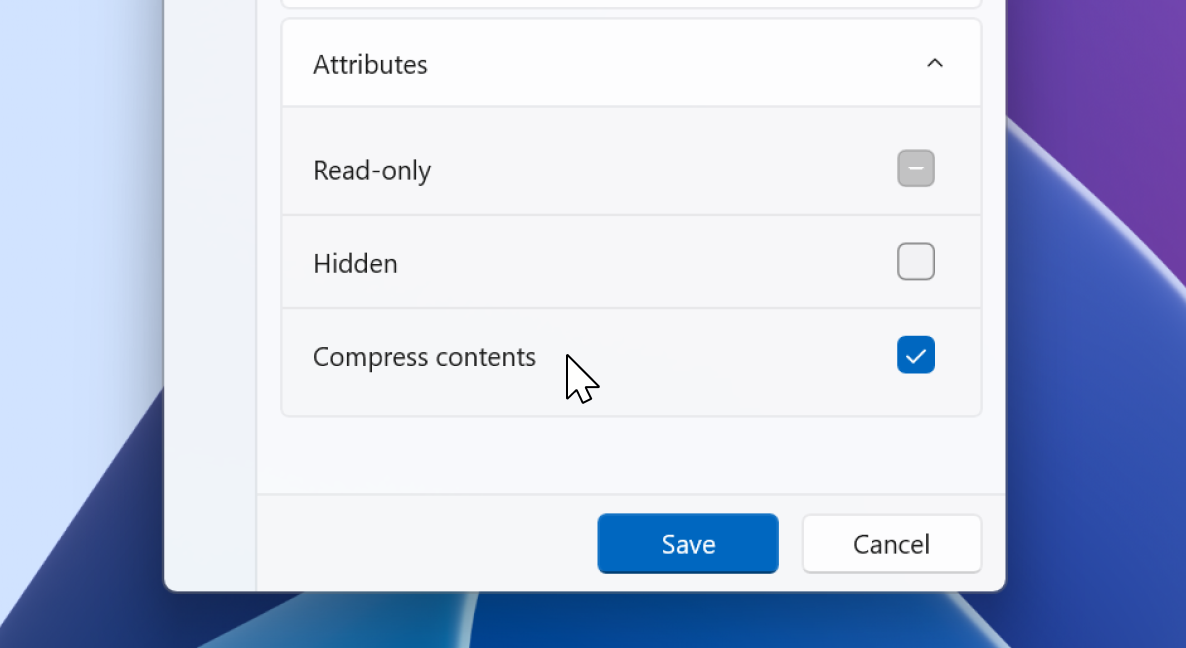Select the Hidden label text
Viewport: 1186px width, 648px height.
click(355, 263)
